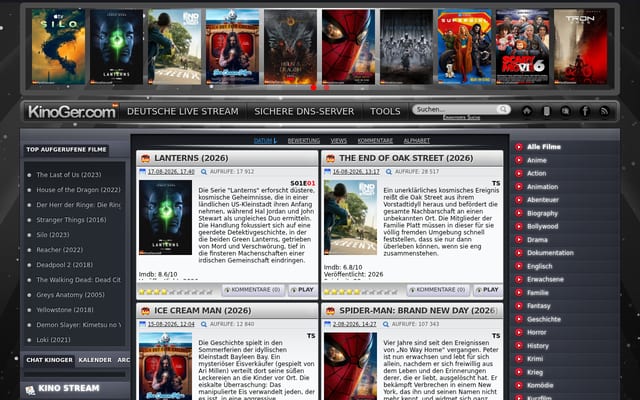Sort listing by Kommentare
The height and width of the screenshot is (400, 640).
click(375, 141)
